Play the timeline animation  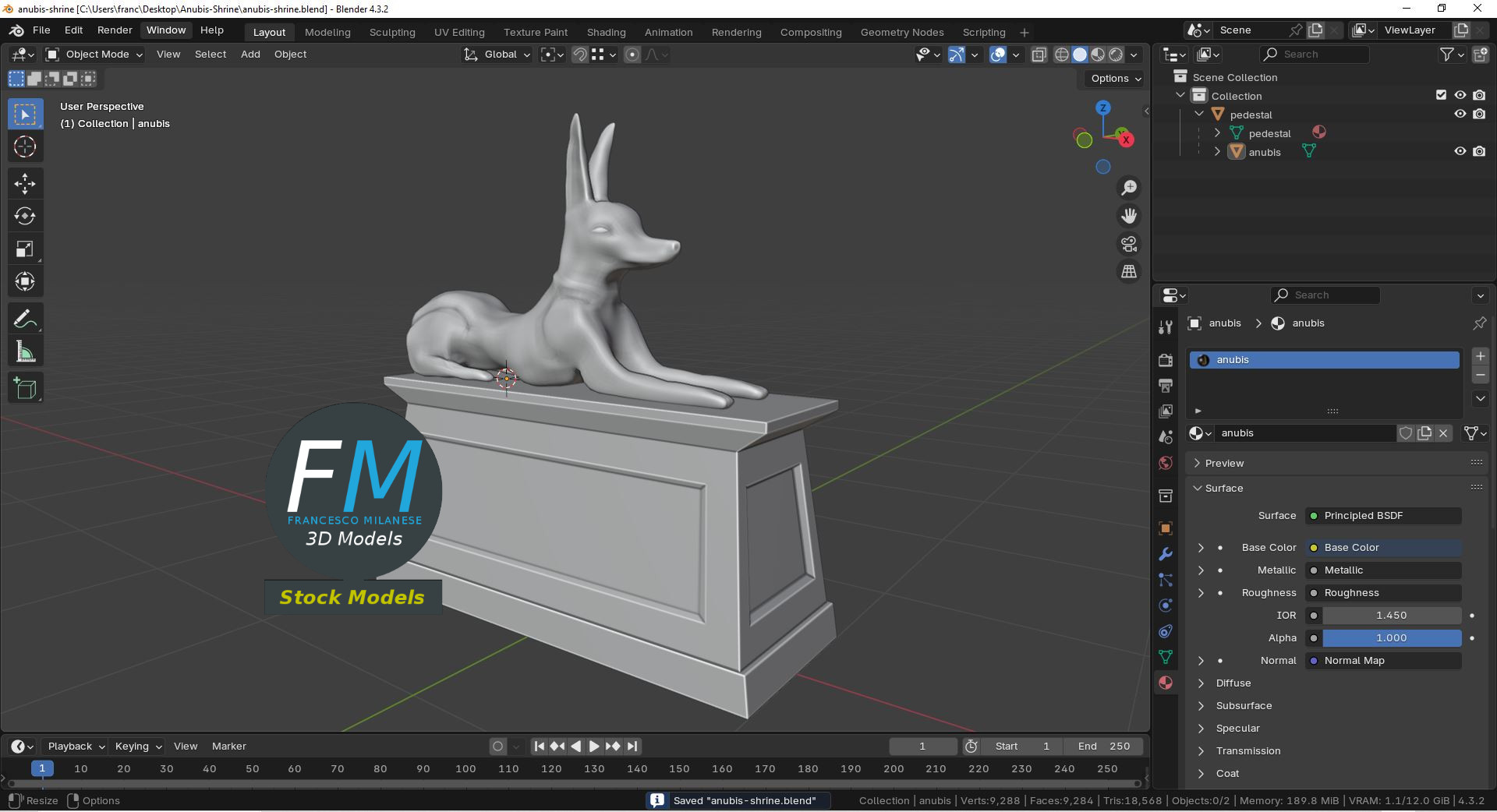594,747
